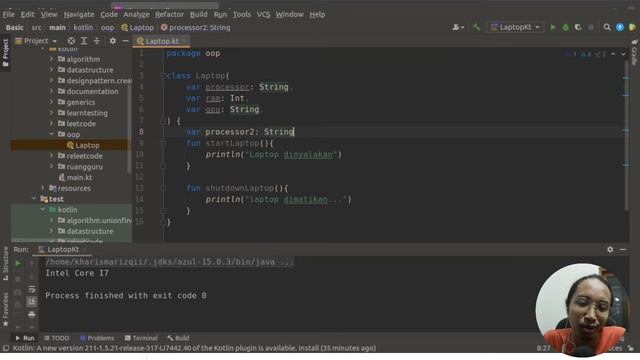Open the Build tool window tab
The image size is (640, 360).
(x=178, y=338)
